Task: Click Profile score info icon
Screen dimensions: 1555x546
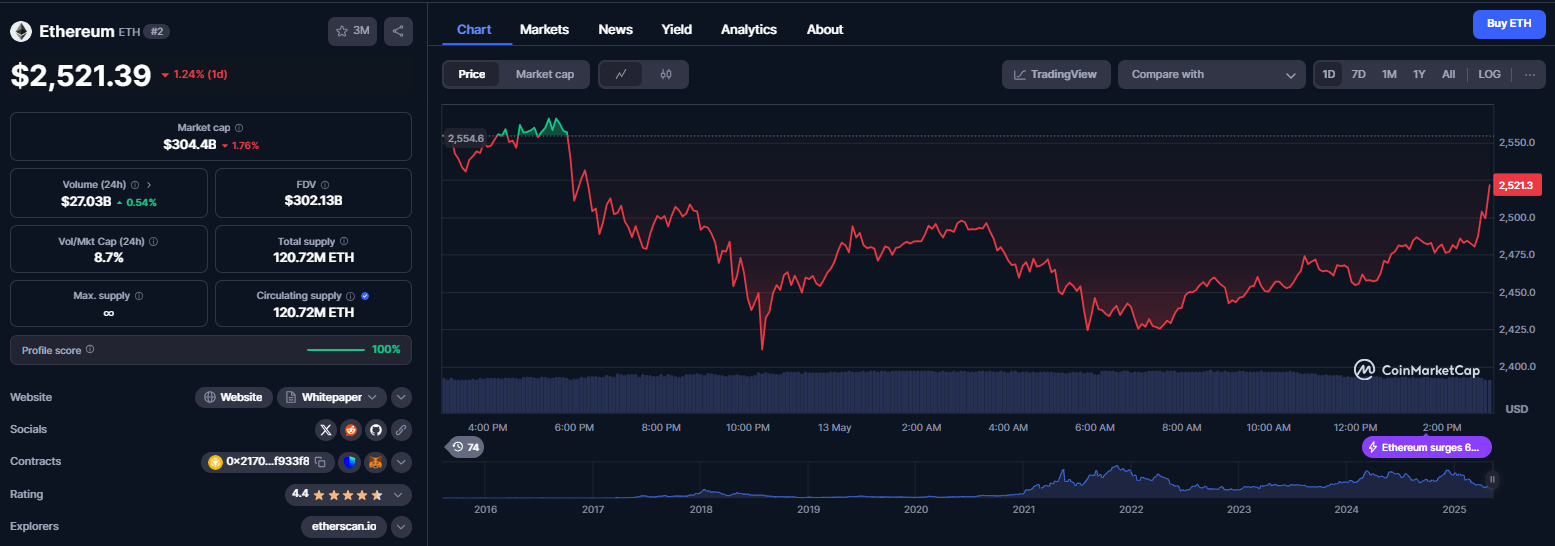Action: tap(90, 350)
